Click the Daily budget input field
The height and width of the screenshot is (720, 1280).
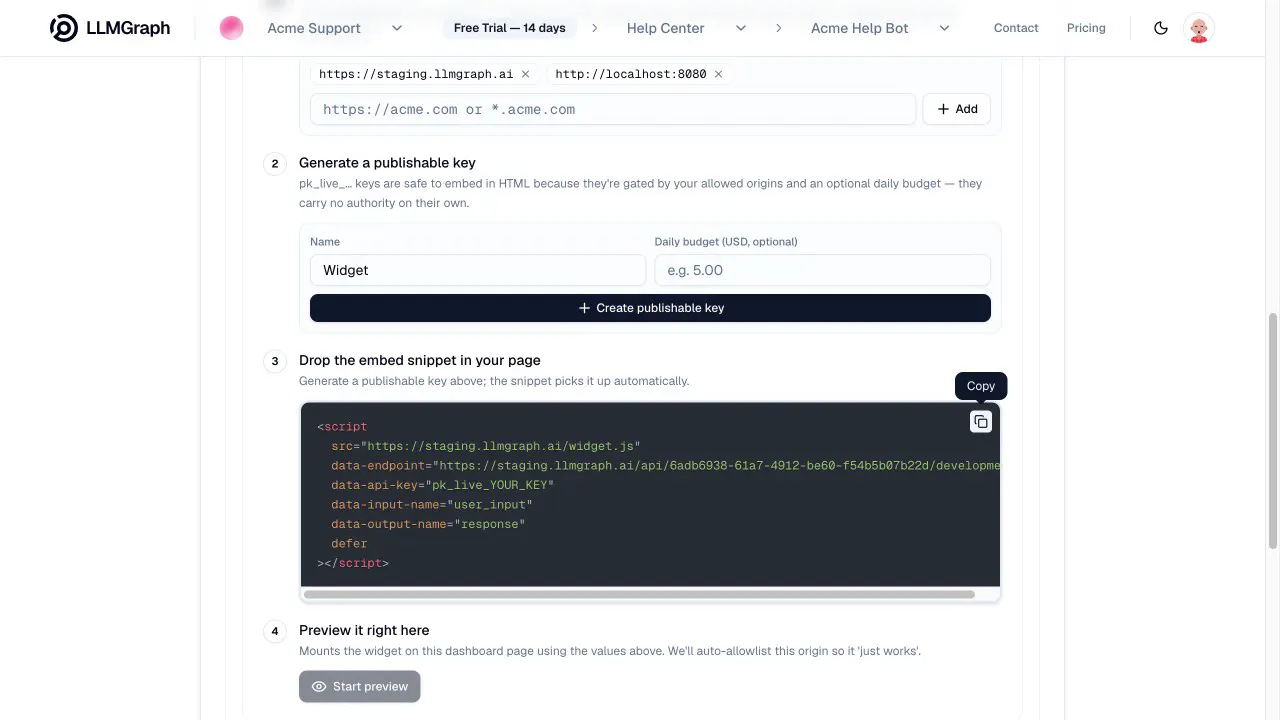[x=822, y=270]
